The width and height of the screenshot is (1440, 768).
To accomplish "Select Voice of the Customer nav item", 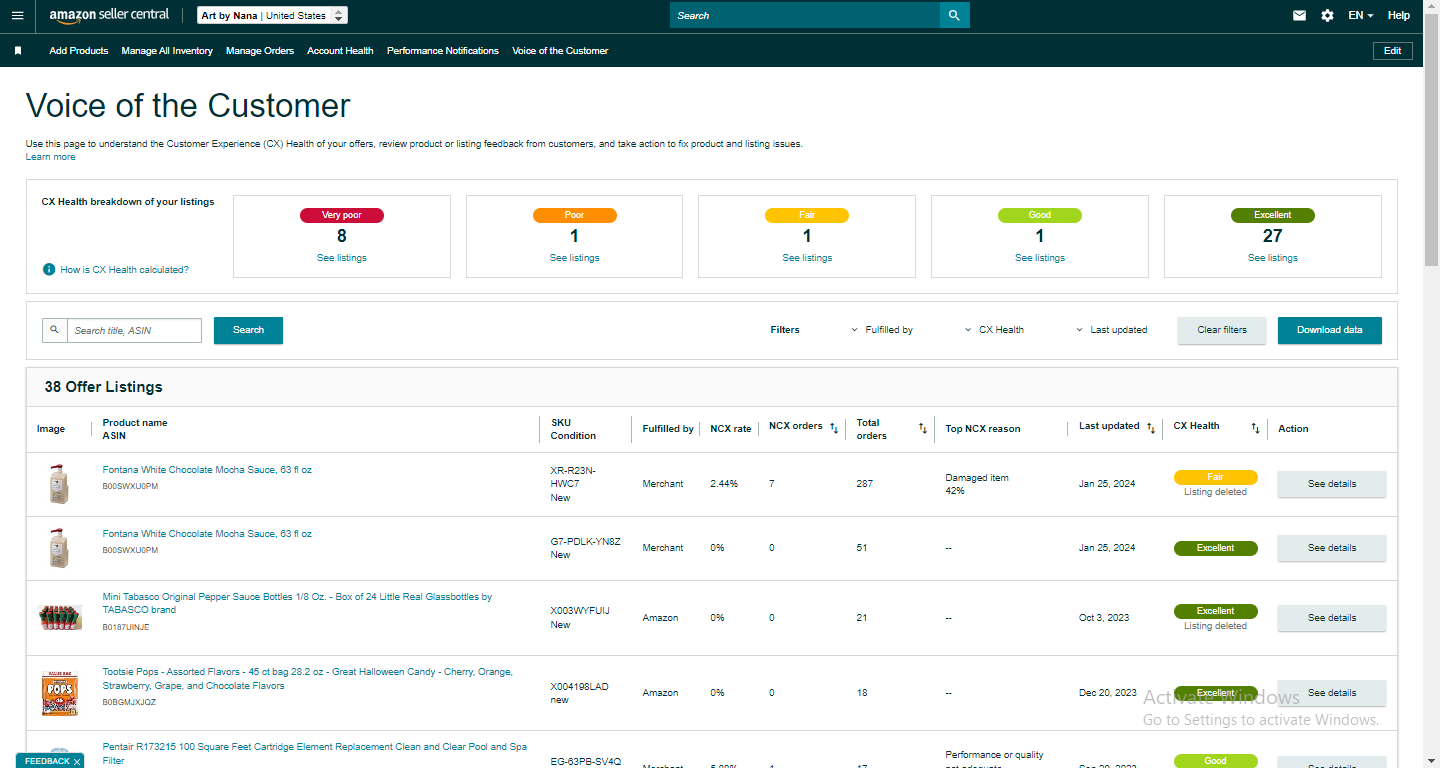I will click(x=560, y=51).
